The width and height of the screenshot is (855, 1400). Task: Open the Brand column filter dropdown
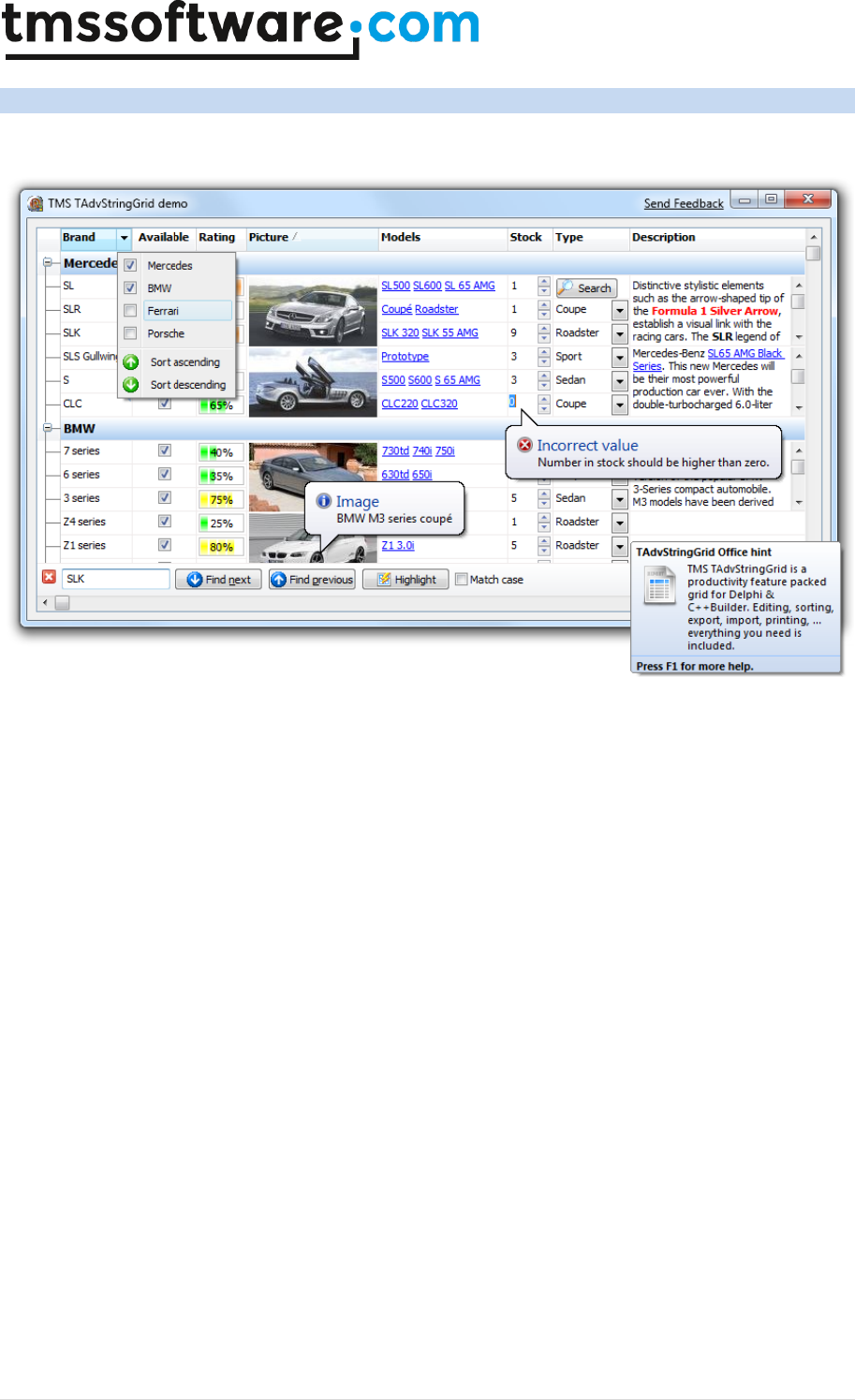125,238
